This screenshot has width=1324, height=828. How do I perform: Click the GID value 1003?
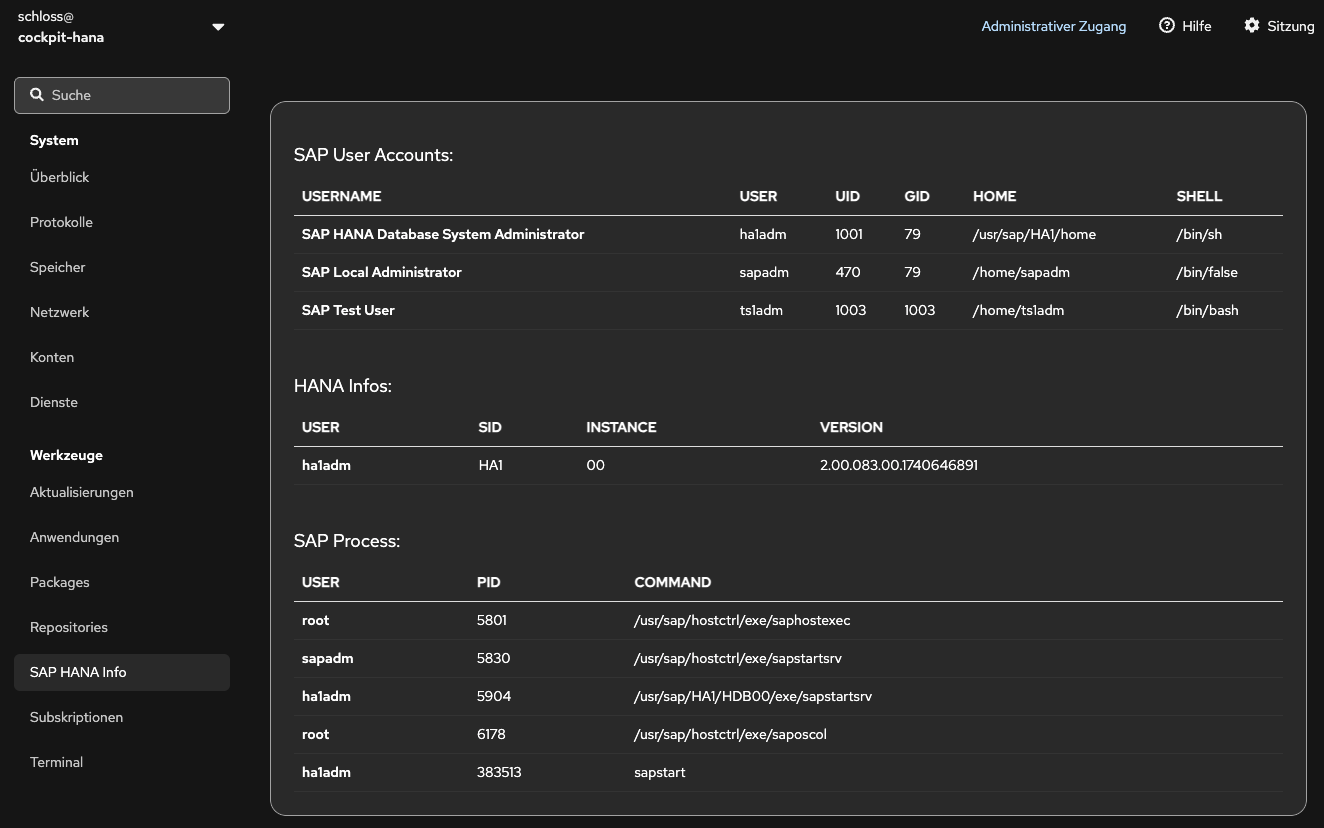click(920, 310)
